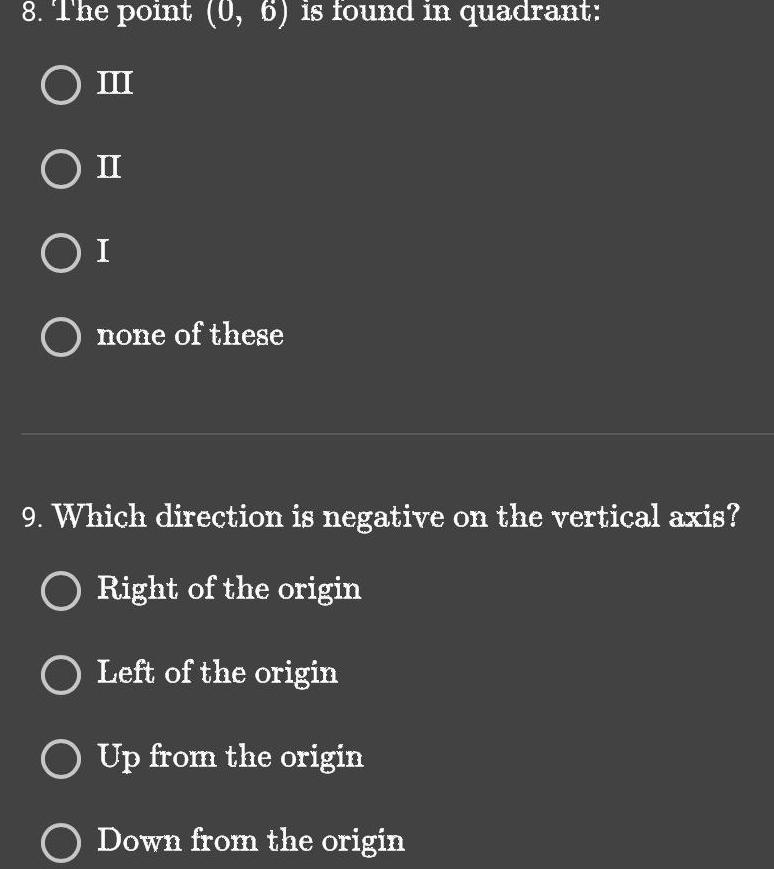Click the 'III' answer label
Viewport: 774px width, 869px height.
(x=113, y=84)
